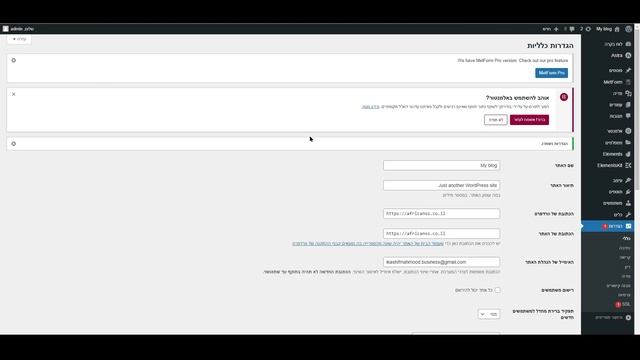This screenshot has height=360, width=640.
Task: Click My blog site name in admin bar
Action: pyautogui.click(x=604, y=29)
